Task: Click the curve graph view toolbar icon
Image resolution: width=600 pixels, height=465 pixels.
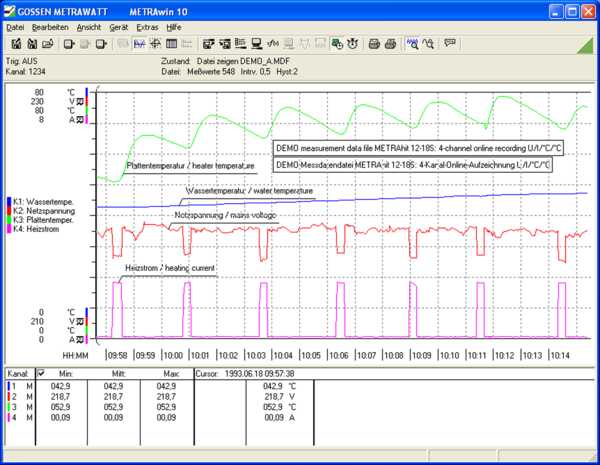Action: 140,44
